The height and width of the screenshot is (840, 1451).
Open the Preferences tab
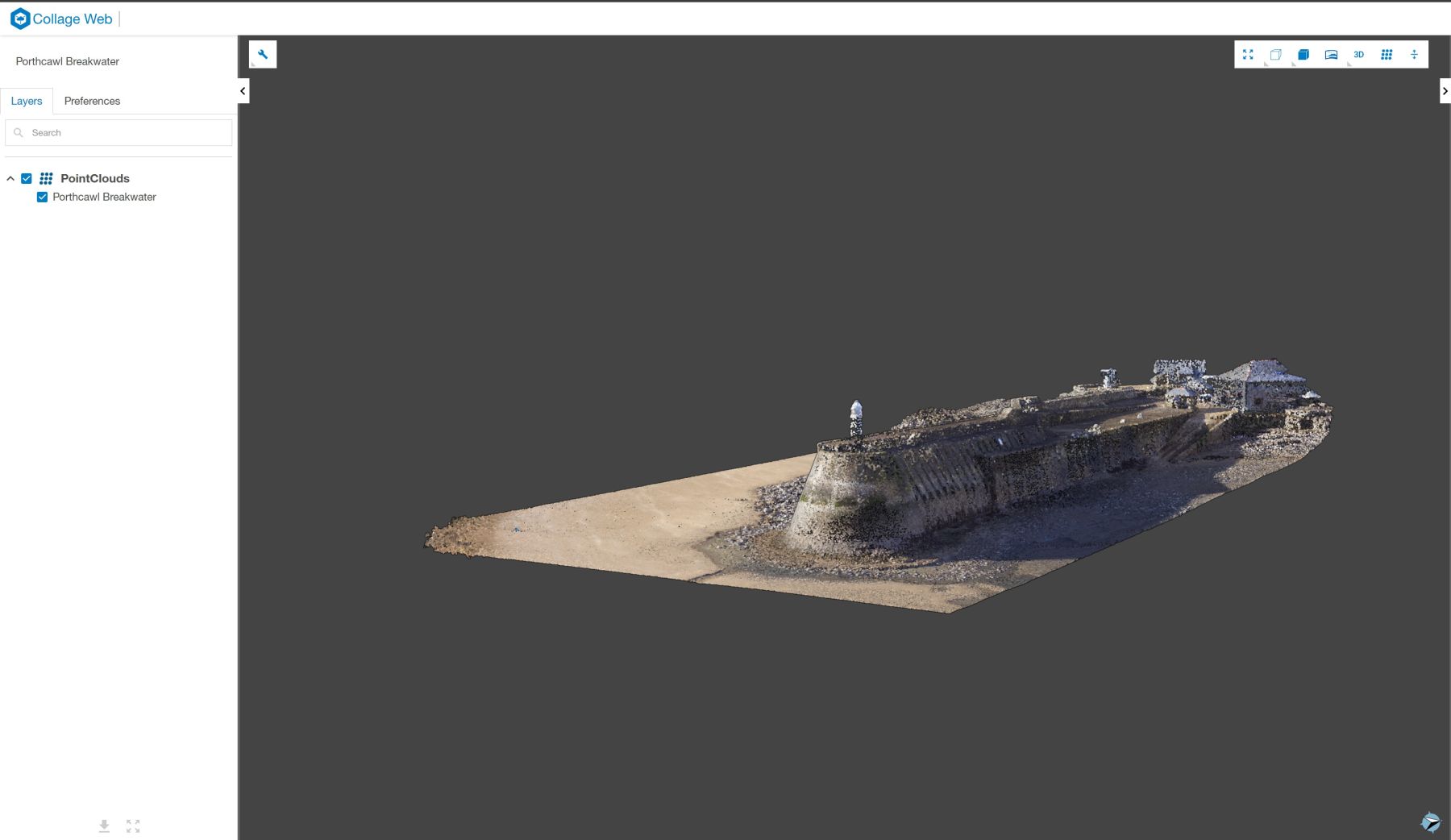pos(92,101)
